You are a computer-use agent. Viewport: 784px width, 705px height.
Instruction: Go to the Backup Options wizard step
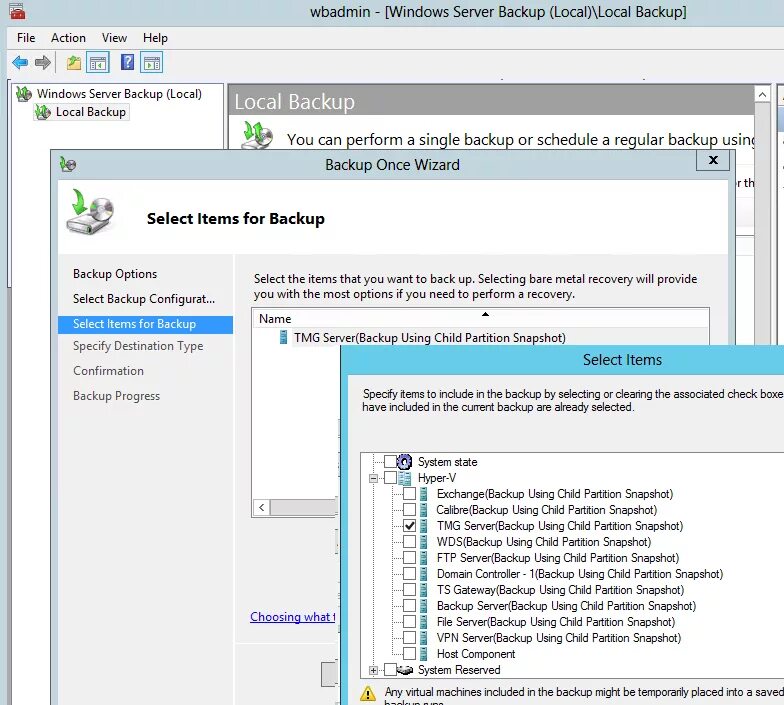(115, 274)
